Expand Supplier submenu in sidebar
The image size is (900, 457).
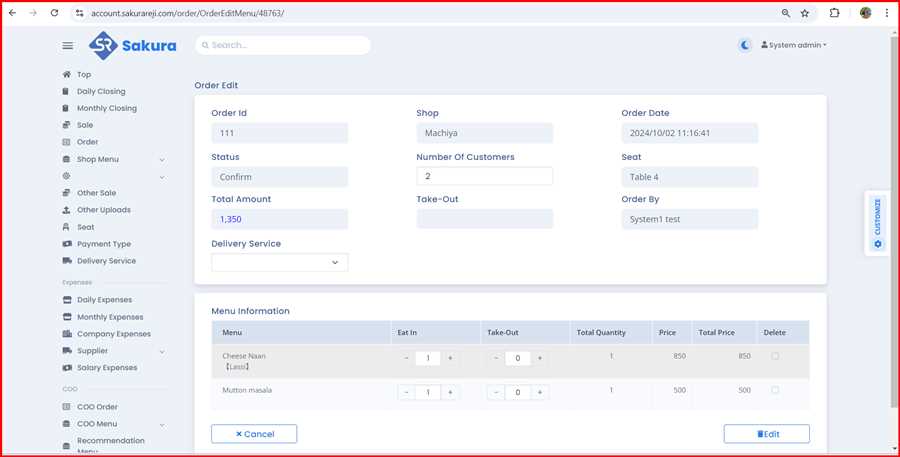point(162,352)
